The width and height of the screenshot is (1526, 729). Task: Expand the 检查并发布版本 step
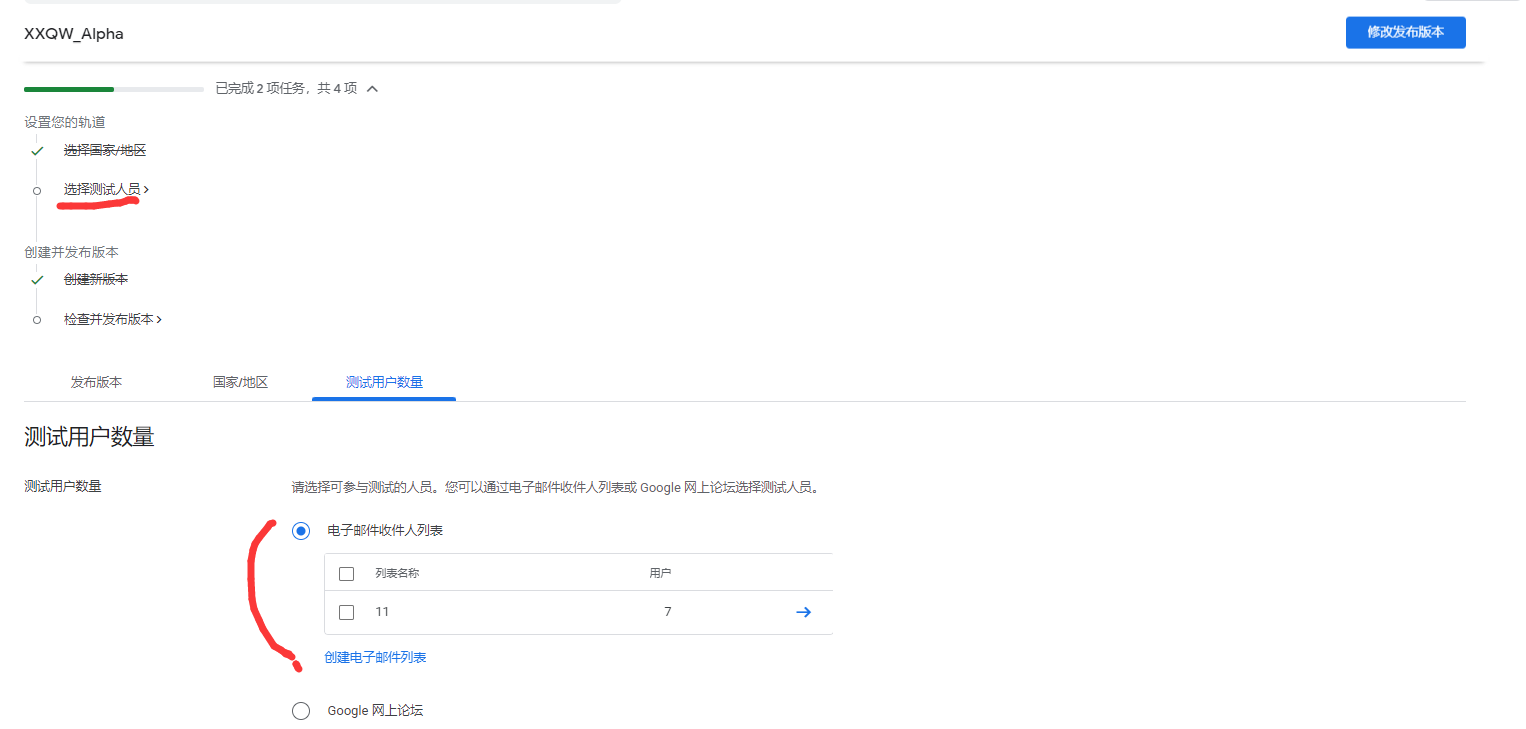(x=114, y=318)
